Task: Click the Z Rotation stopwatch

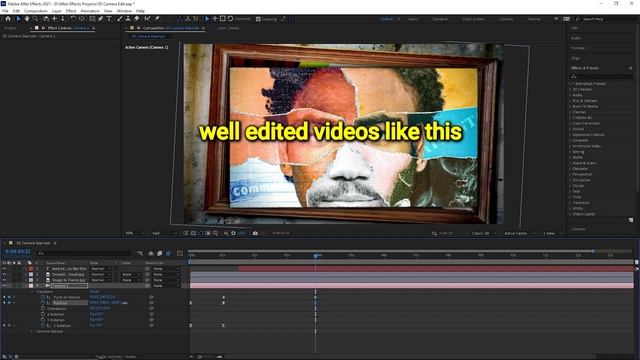Action: click(x=43, y=326)
